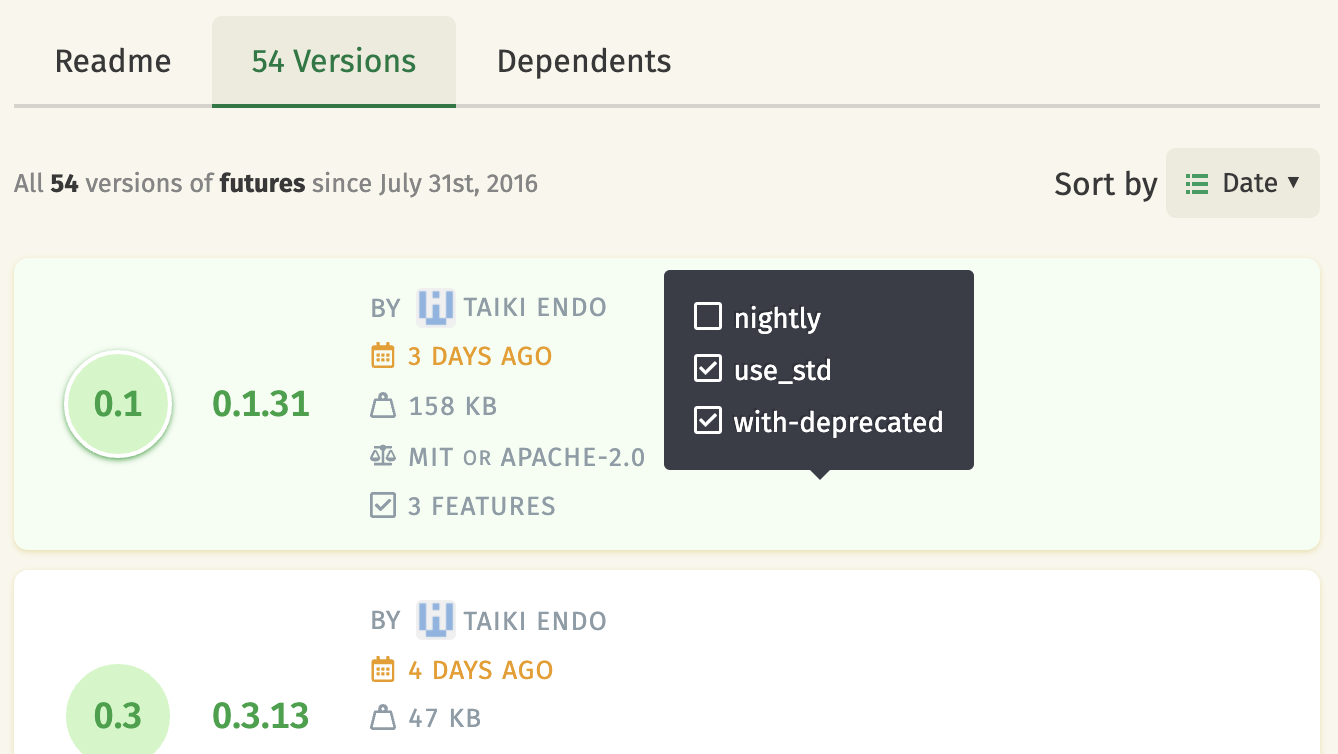Click calendar icon beside 3 DAYS AGO
Viewport: 1338px width, 754px height.
pyautogui.click(x=383, y=356)
